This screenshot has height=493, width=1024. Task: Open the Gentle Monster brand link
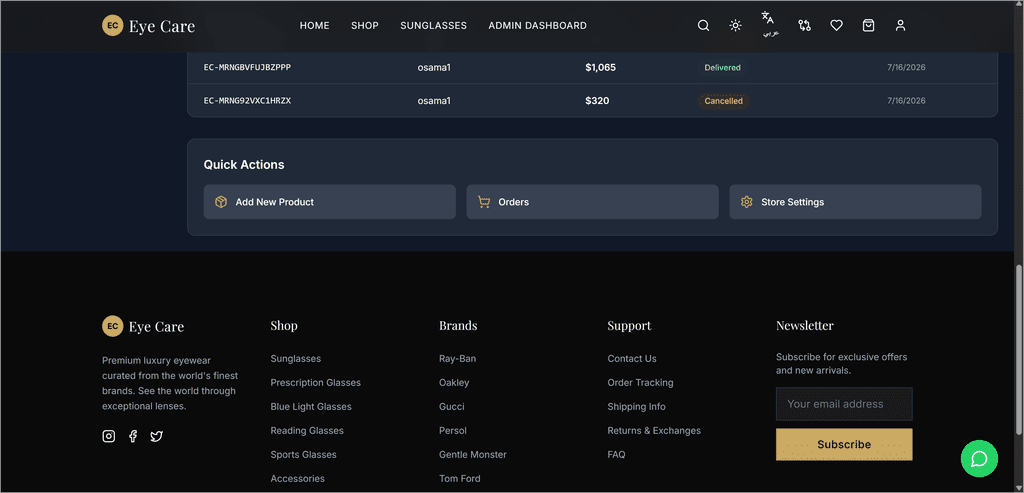[x=473, y=454]
